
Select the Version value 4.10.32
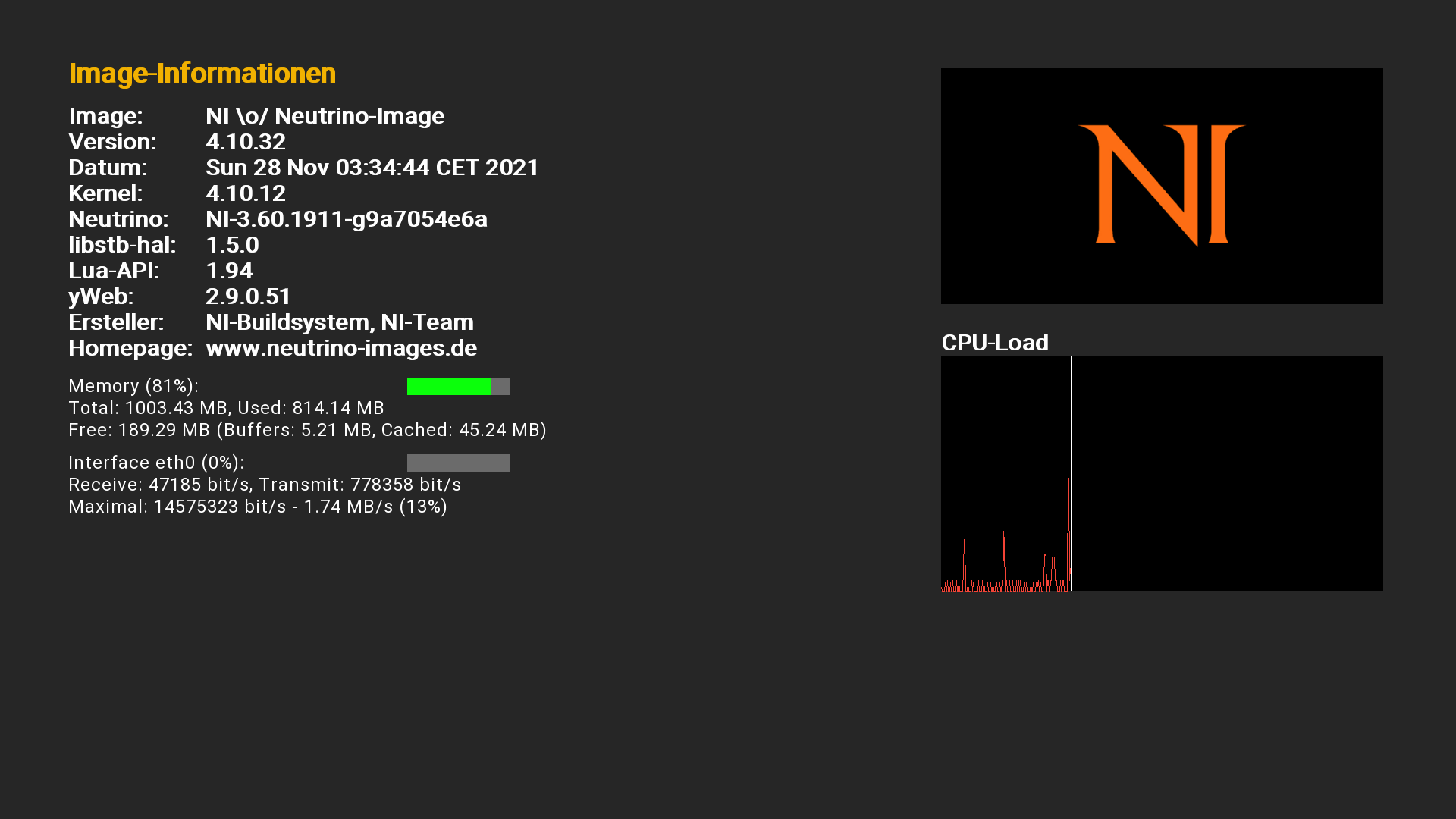tap(246, 142)
